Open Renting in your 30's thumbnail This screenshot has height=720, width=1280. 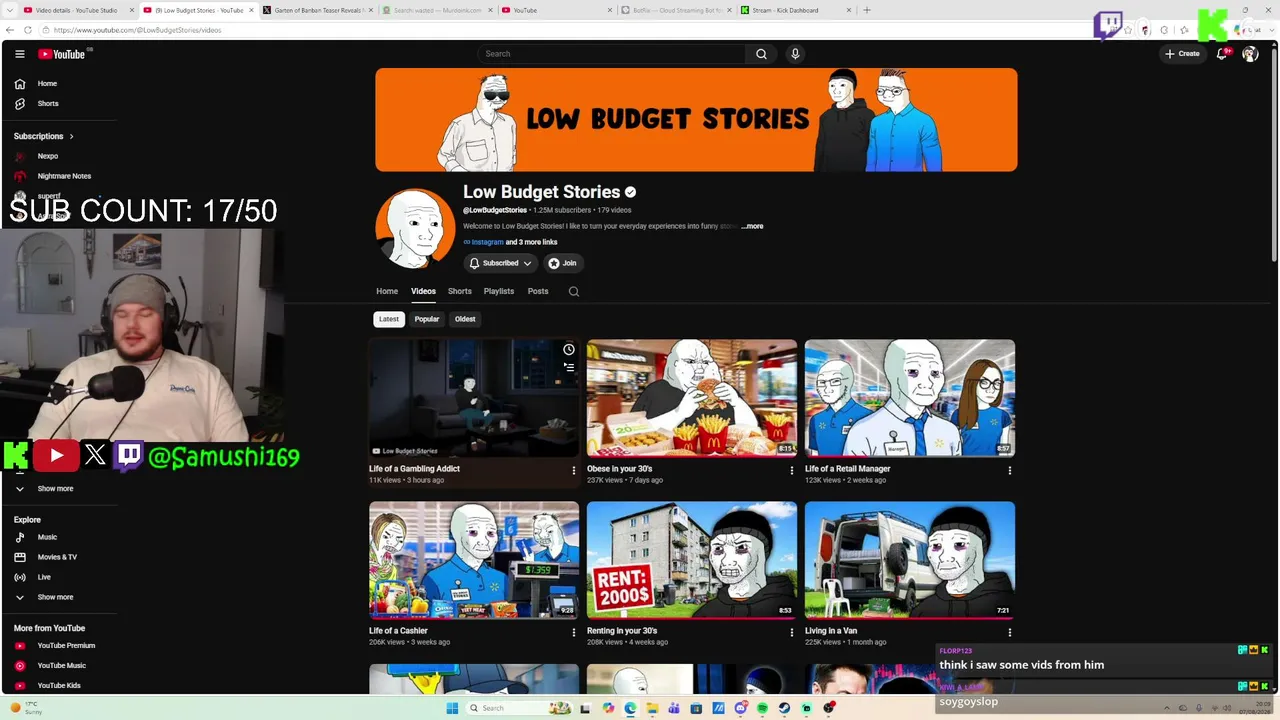692,560
